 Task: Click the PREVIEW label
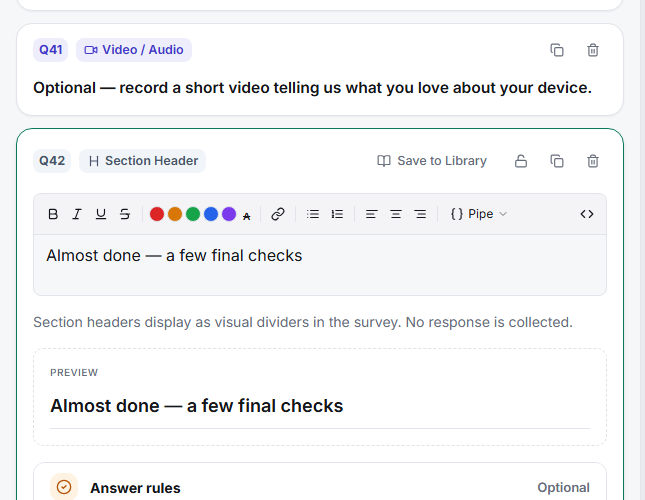click(x=74, y=373)
